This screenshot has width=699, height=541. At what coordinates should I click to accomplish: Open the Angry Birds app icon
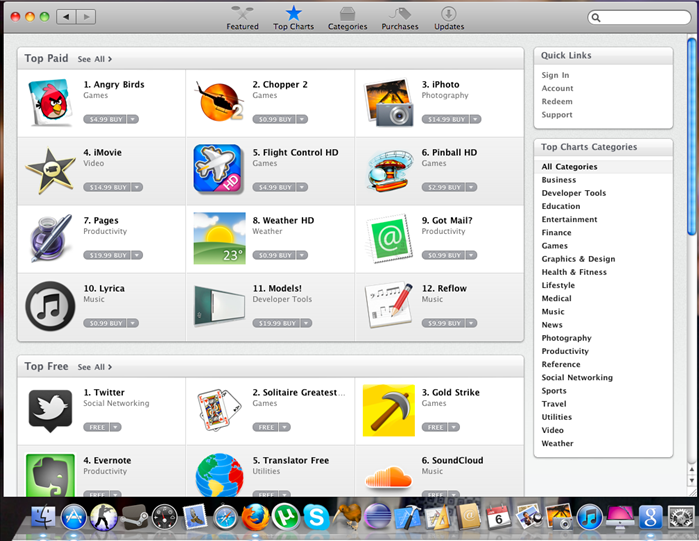click(50, 102)
